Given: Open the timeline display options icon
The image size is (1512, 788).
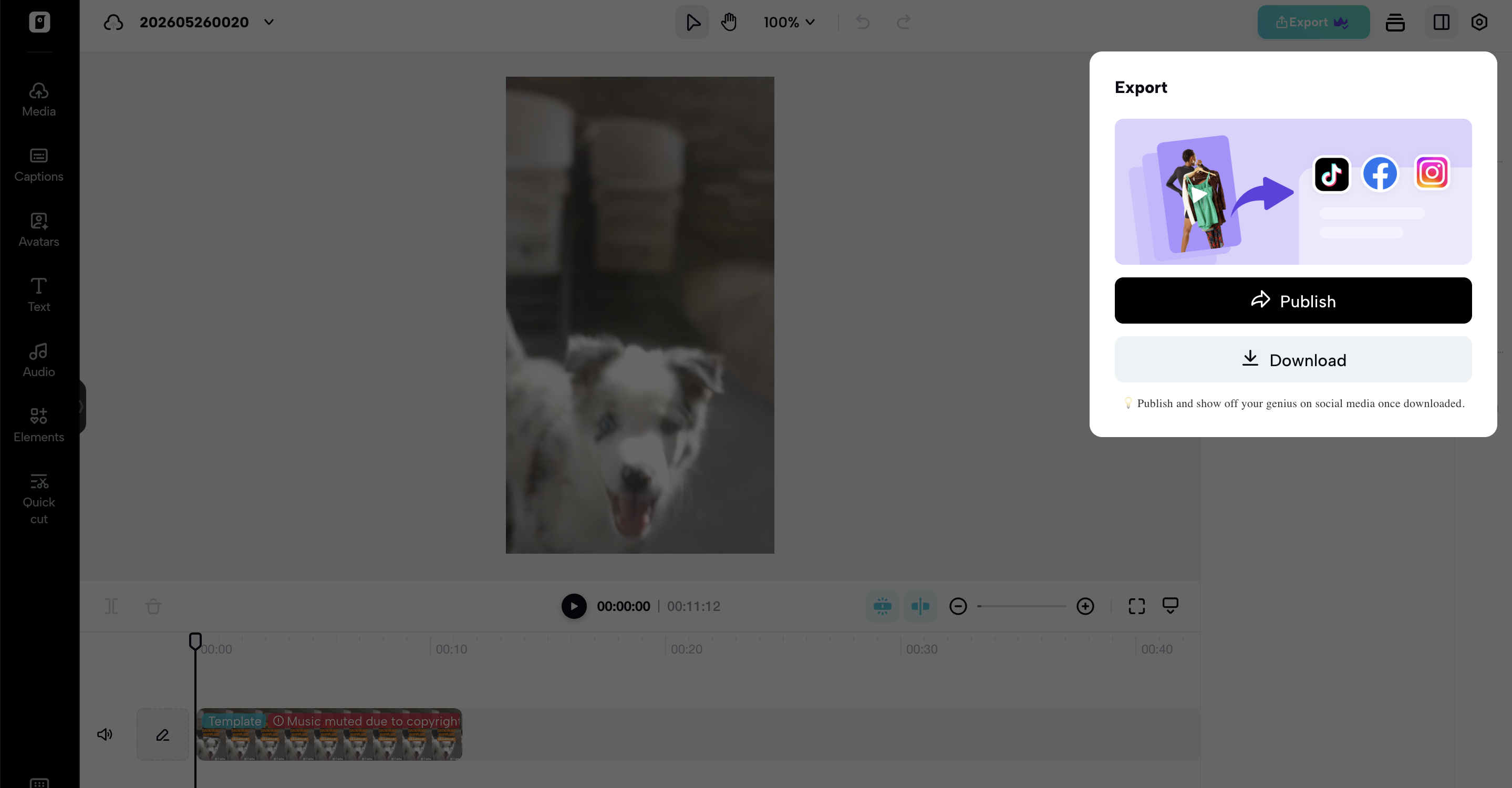Looking at the screenshot, I should pyautogui.click(x=1170, y=606).
